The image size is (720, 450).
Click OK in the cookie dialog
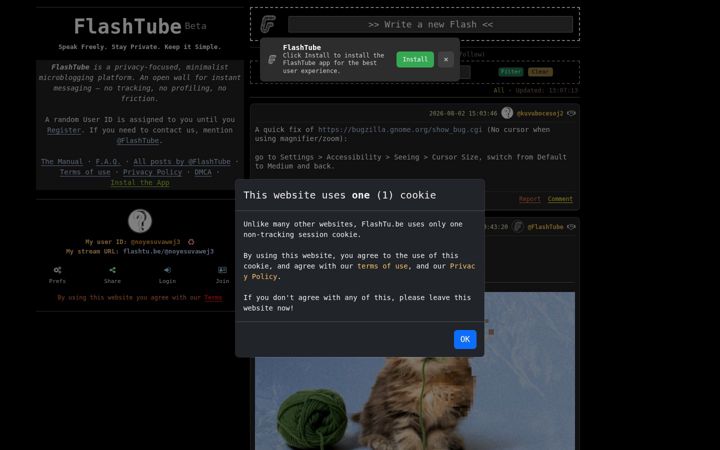click(x=465, y=339)
